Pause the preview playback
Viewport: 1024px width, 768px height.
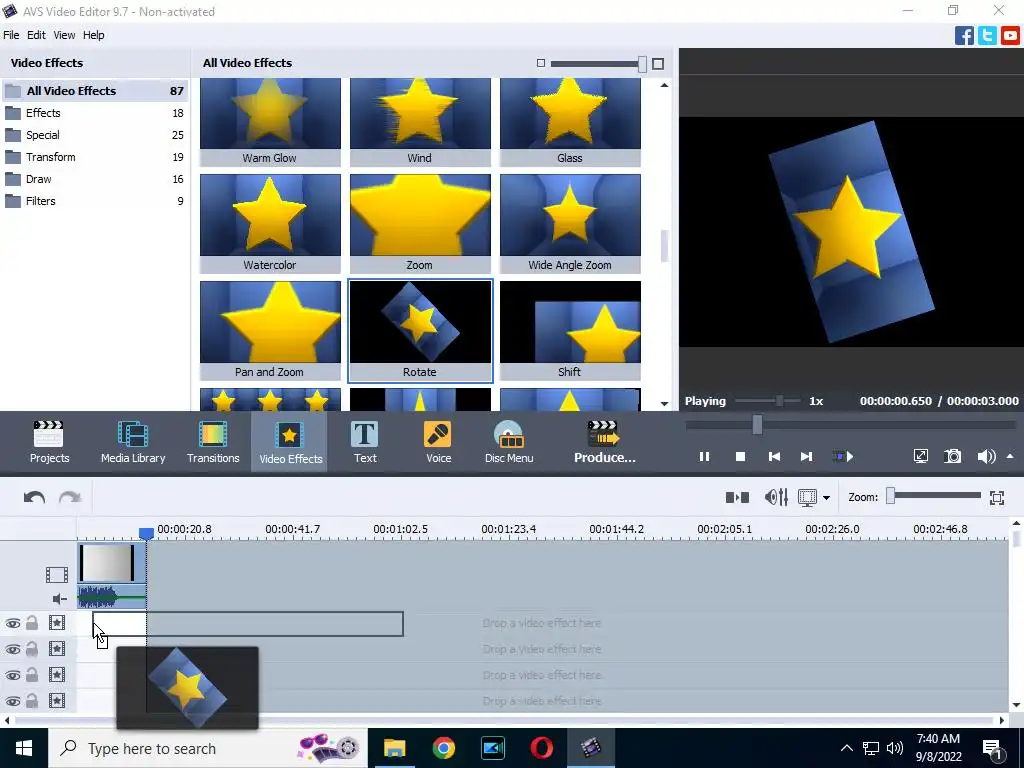[704, 456]
